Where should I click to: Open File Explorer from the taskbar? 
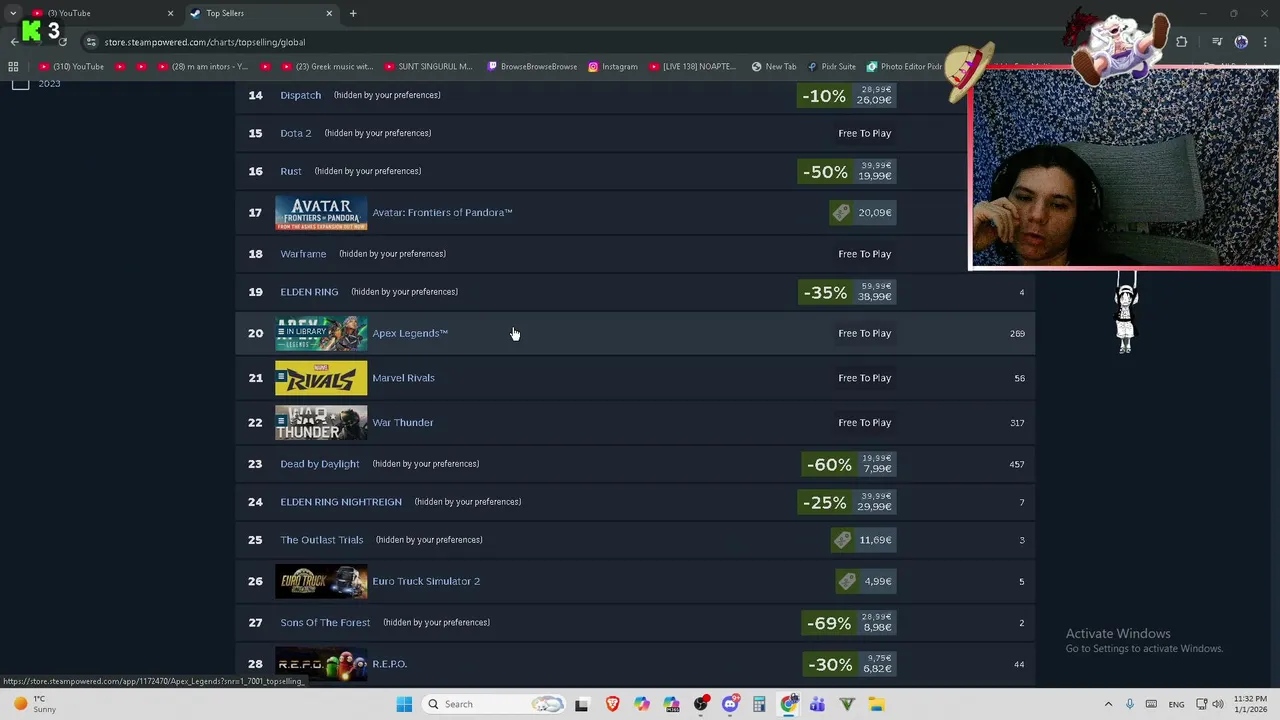876,704
